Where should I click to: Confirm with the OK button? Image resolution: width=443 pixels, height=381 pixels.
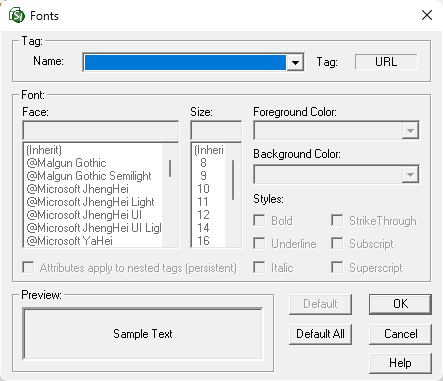[400, 304]
